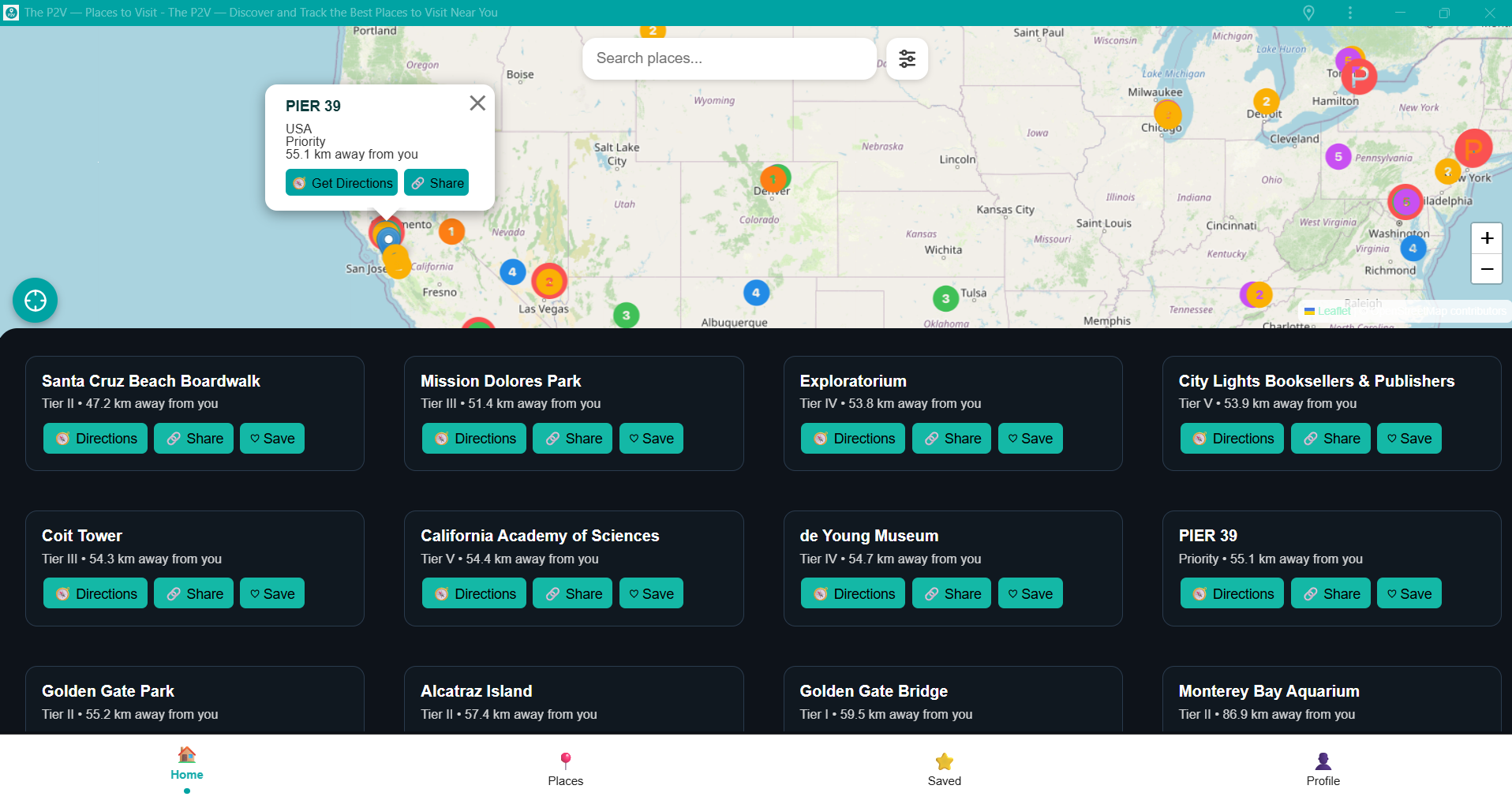The height and width of the screenshot is (804, 1512).
Task: Click the location pin icon in the title bar
Action: coord(1308,12)
